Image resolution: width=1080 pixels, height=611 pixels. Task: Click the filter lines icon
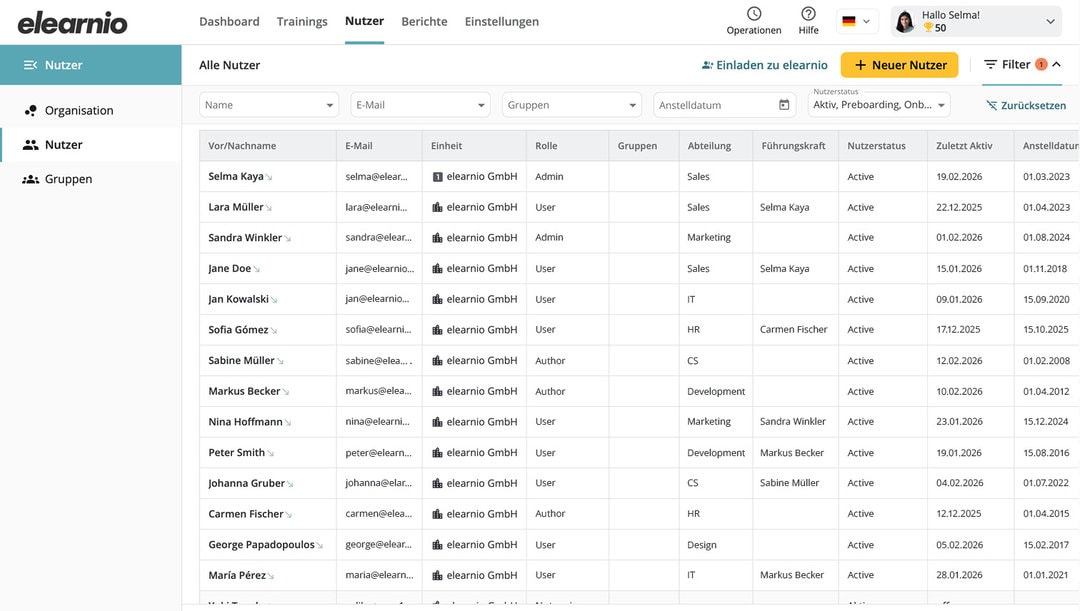pyautogui.click(x=990, y=64)
